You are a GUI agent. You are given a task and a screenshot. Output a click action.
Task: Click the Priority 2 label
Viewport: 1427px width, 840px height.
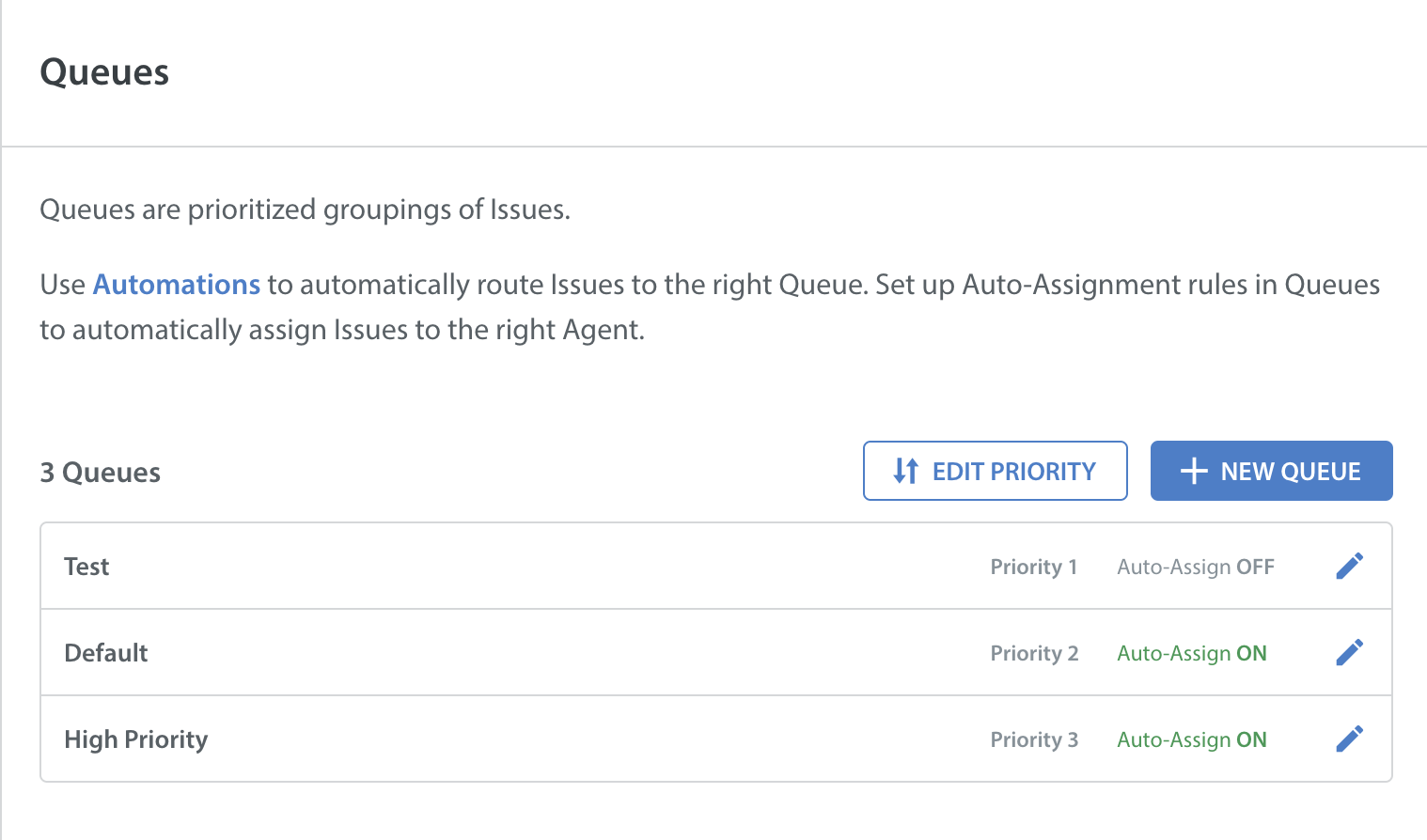[x=1034, y=653]
